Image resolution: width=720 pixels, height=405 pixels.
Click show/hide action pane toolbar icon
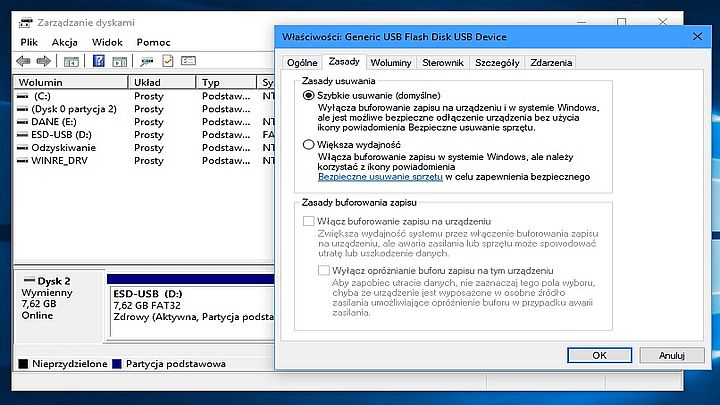click(x=119, y=61)
